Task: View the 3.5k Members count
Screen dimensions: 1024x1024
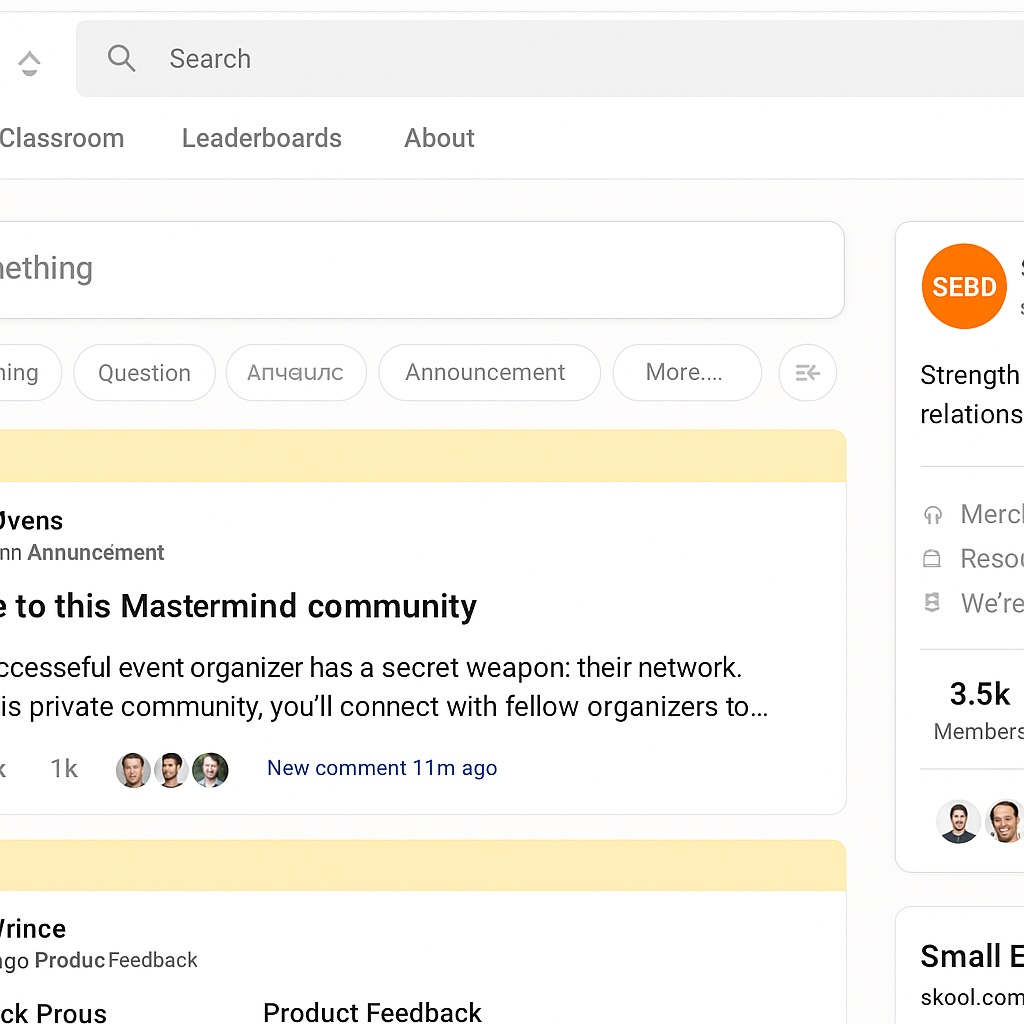Action: [979, 710]
